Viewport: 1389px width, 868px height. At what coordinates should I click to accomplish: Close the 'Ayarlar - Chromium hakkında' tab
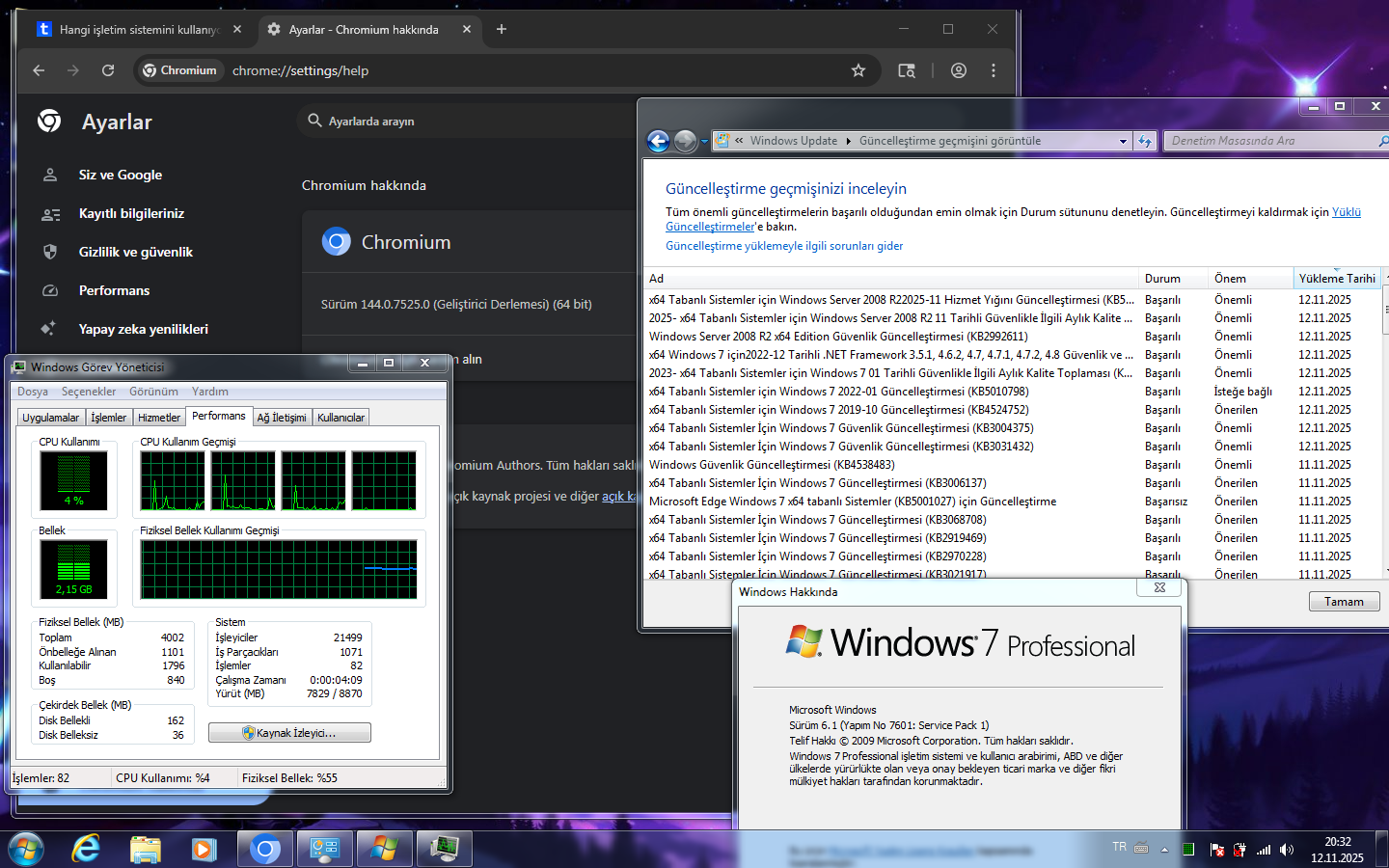point(467,29)
